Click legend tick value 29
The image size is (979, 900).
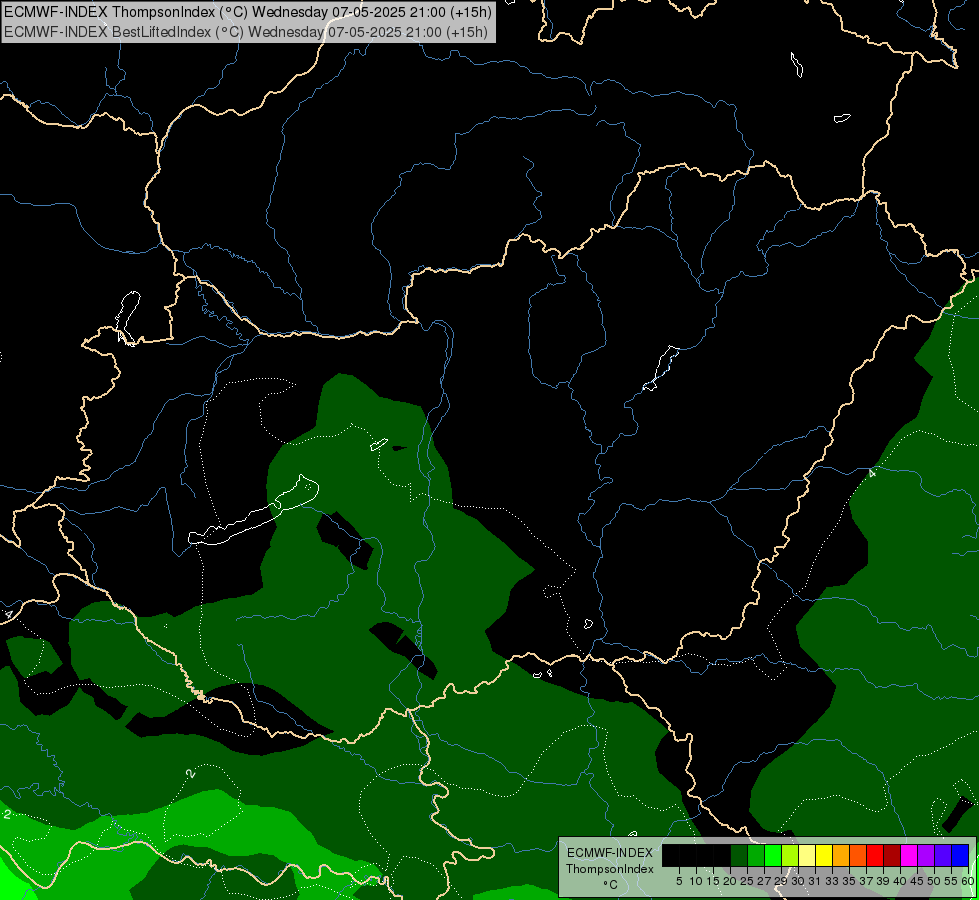(x=781, y=881)
